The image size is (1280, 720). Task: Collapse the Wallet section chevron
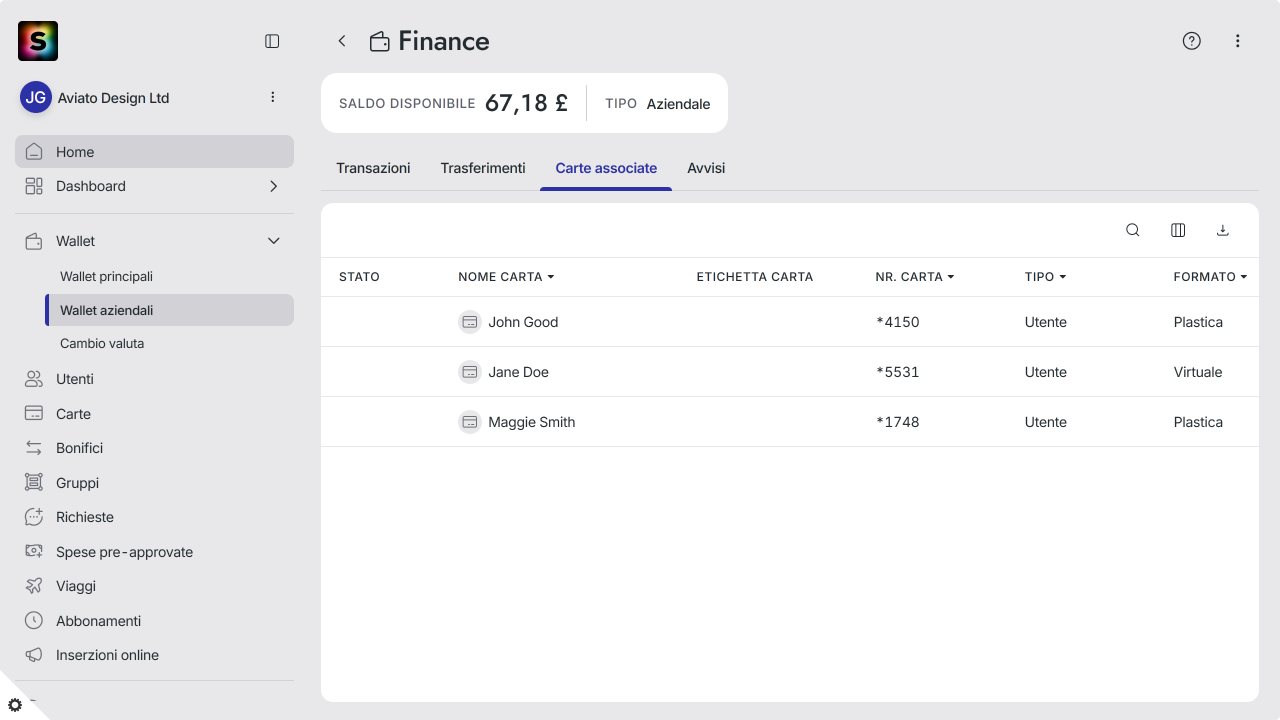(x=273, y=241)
